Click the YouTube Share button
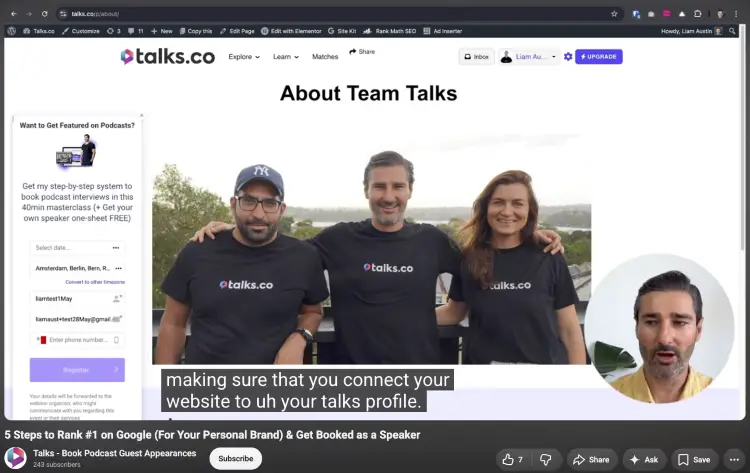750x473 pixels. (592, 460)
